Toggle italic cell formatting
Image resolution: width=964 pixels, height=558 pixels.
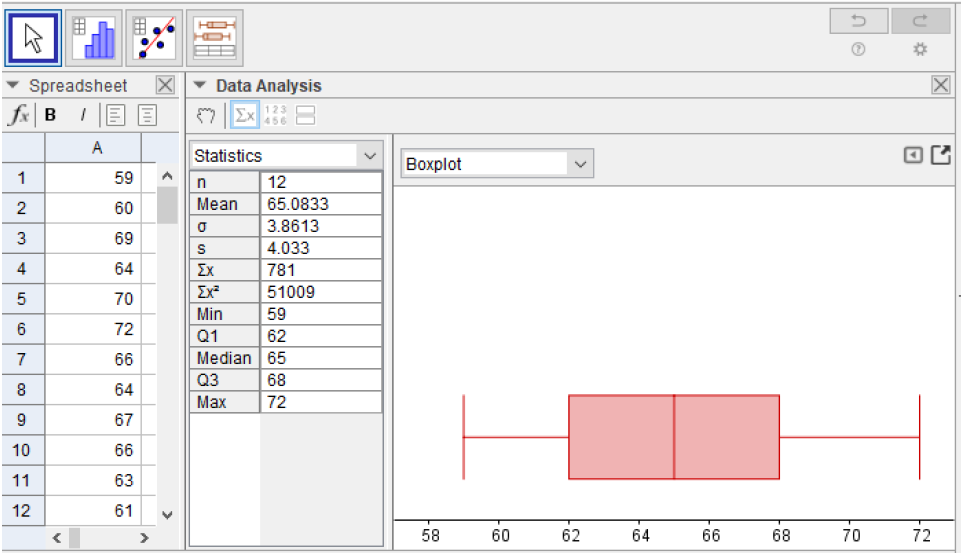[x=83, y=115]
